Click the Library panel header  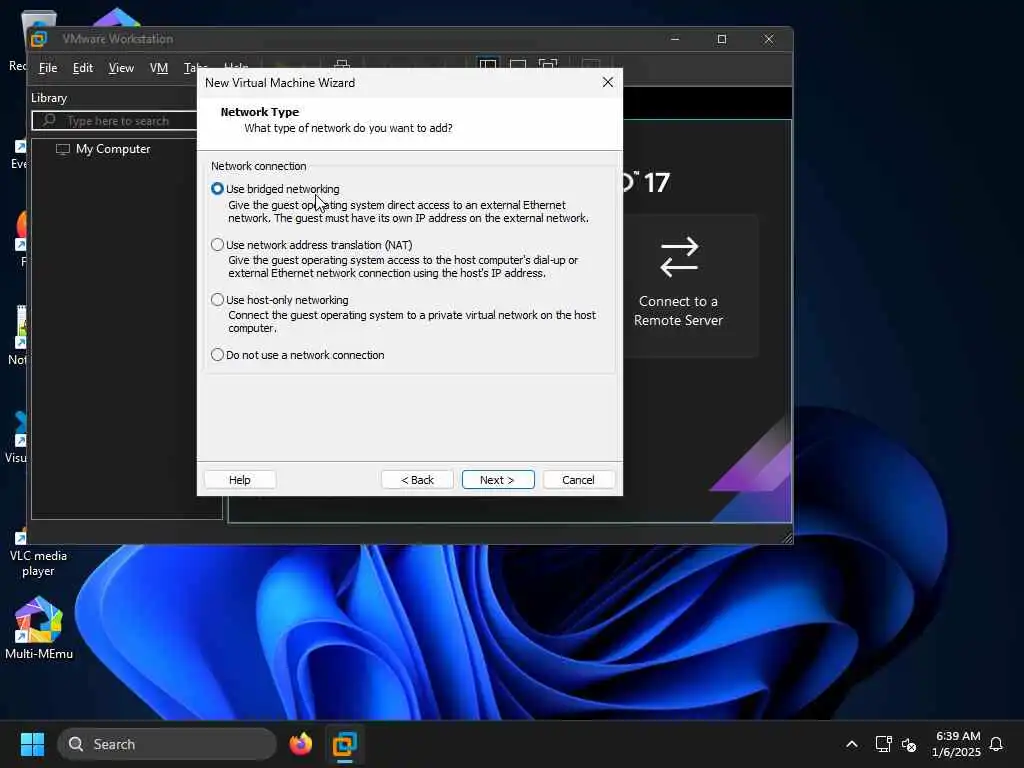pos(49,98)
